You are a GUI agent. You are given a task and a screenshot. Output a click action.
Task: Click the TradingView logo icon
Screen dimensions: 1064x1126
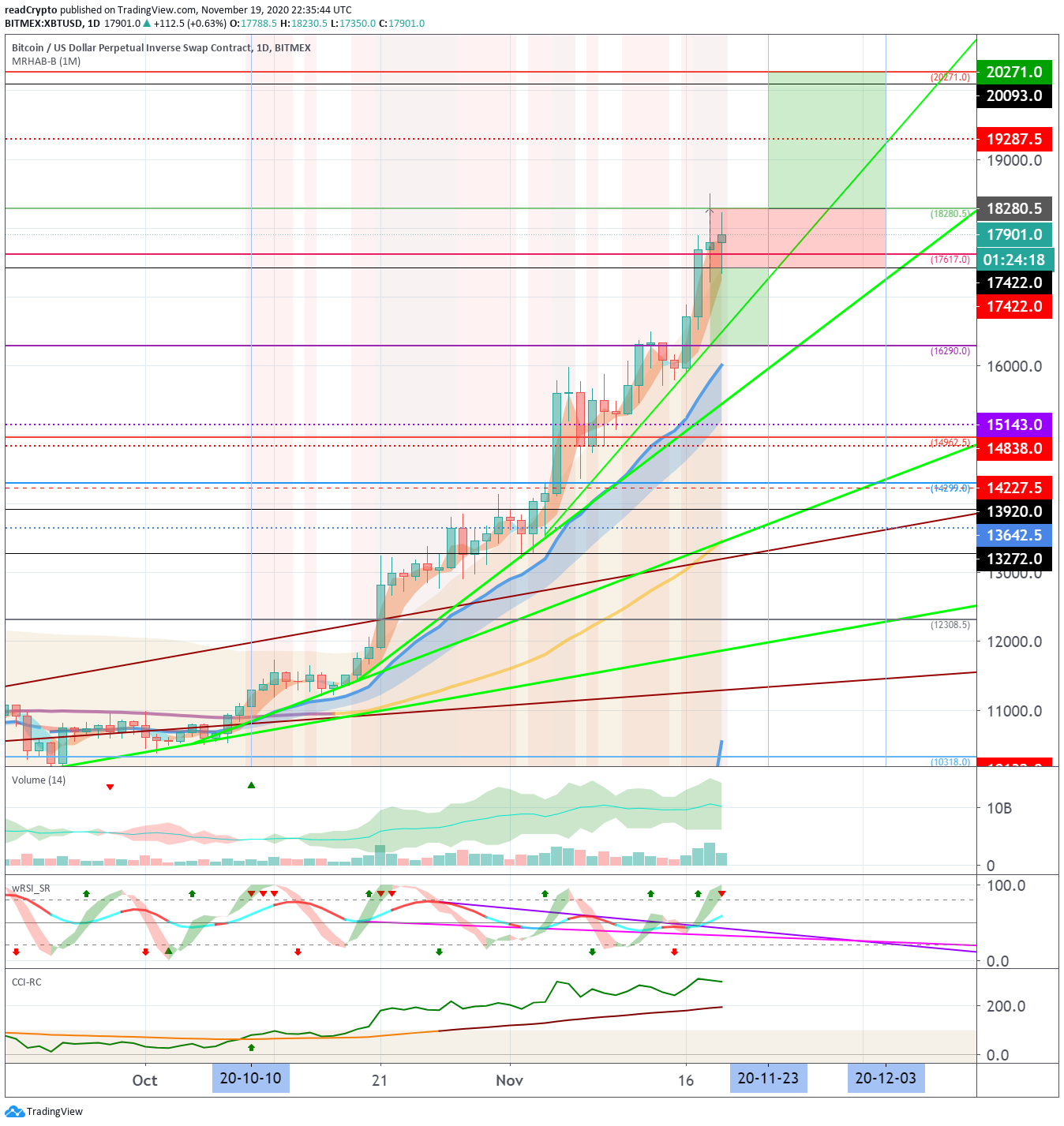point(14,1112)
